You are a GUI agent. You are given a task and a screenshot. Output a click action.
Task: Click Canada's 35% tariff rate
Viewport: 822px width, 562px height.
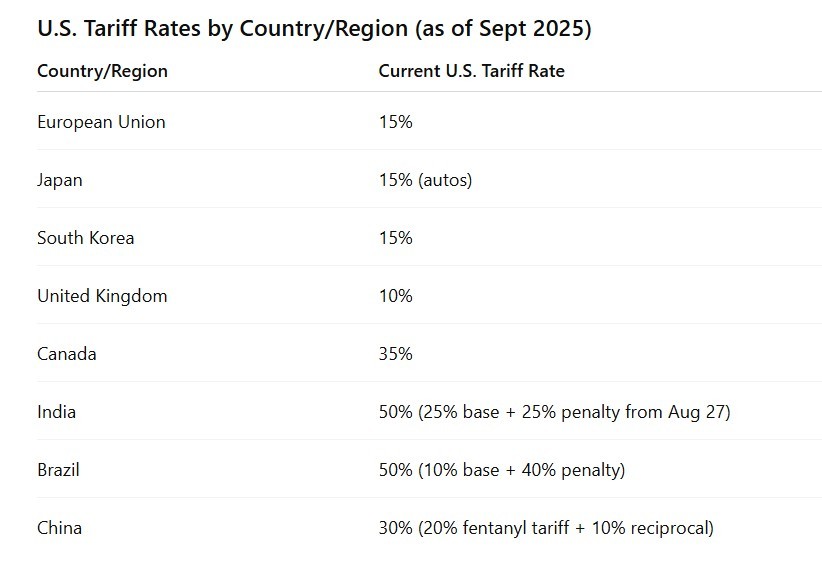coord(395,354)
